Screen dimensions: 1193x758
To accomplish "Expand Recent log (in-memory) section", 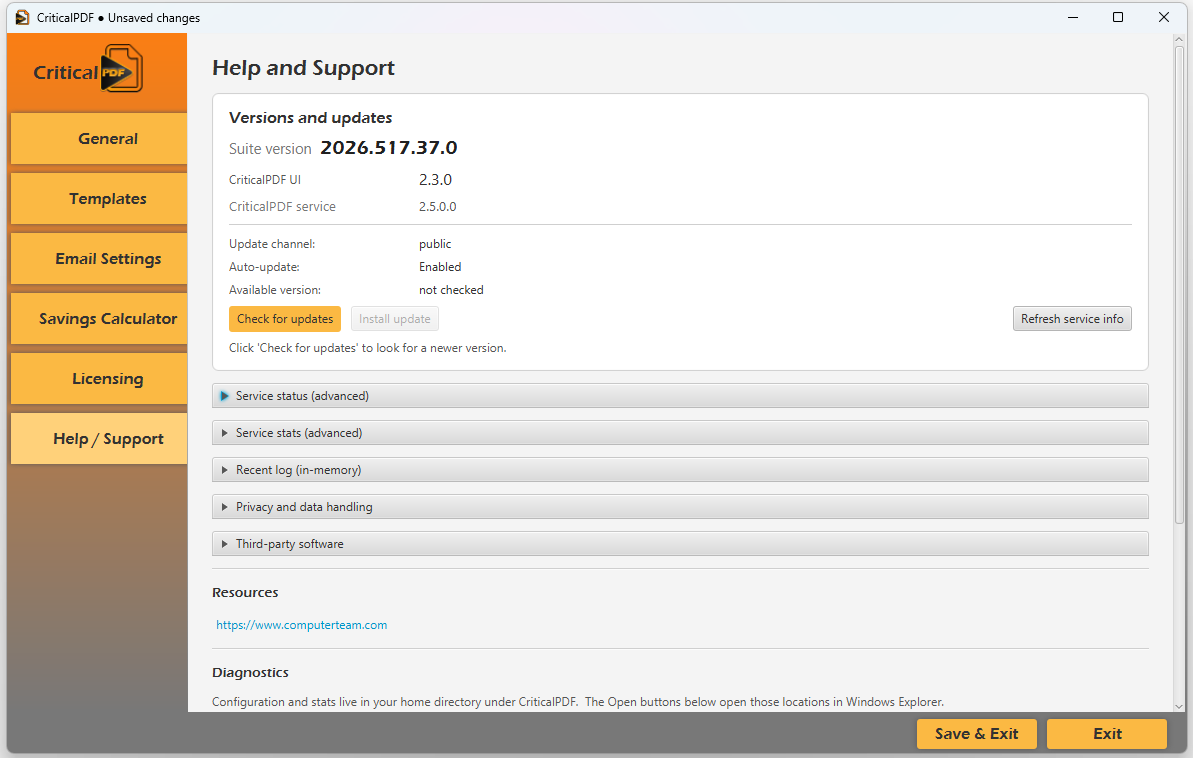I will pos(679,470).
